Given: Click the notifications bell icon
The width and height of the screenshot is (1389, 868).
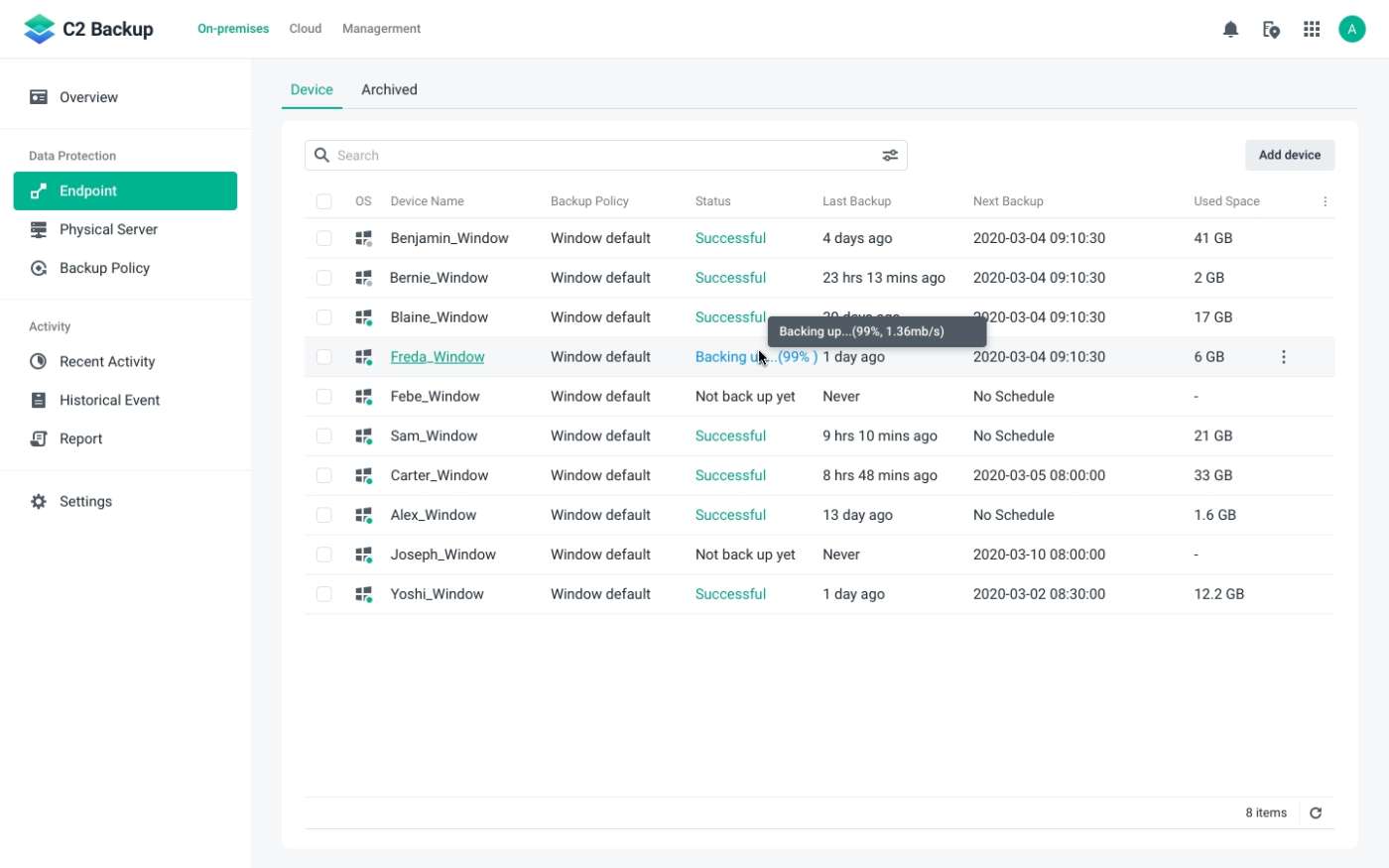Looking at the screenshot, I should (x=1230, y=29).
